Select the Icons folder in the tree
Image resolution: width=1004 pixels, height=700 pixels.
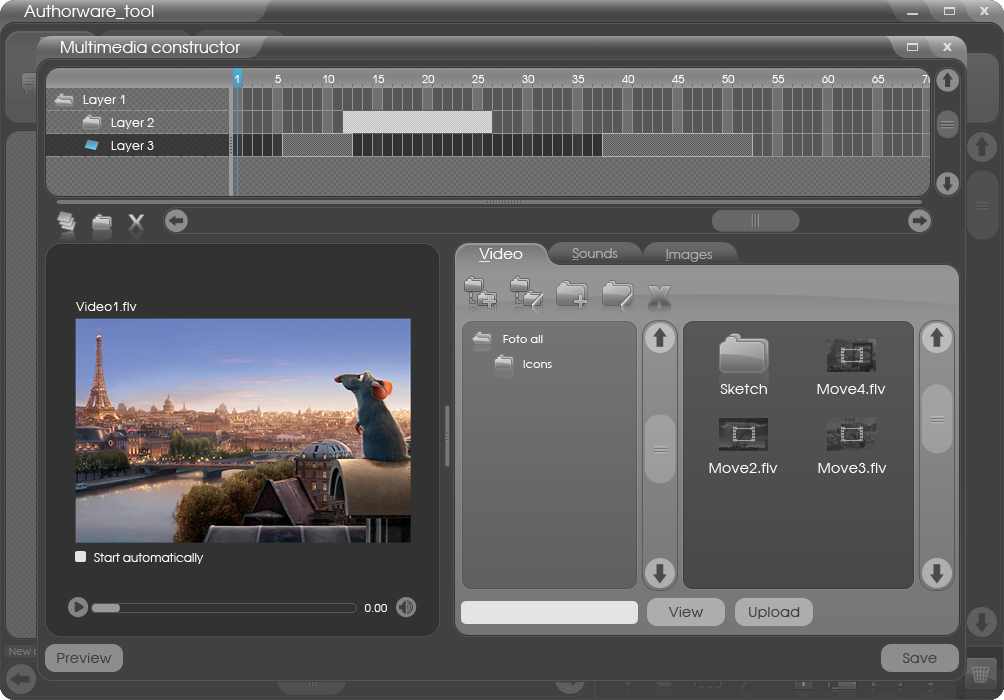(536, 364)
